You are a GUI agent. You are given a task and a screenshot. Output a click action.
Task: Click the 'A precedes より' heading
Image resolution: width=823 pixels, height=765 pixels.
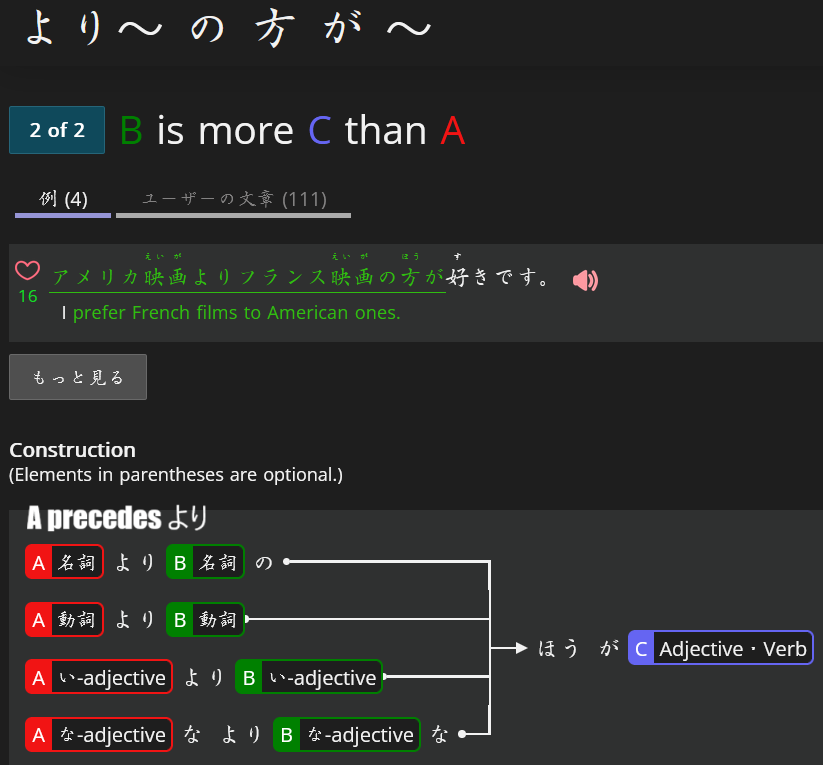(117, 518)
